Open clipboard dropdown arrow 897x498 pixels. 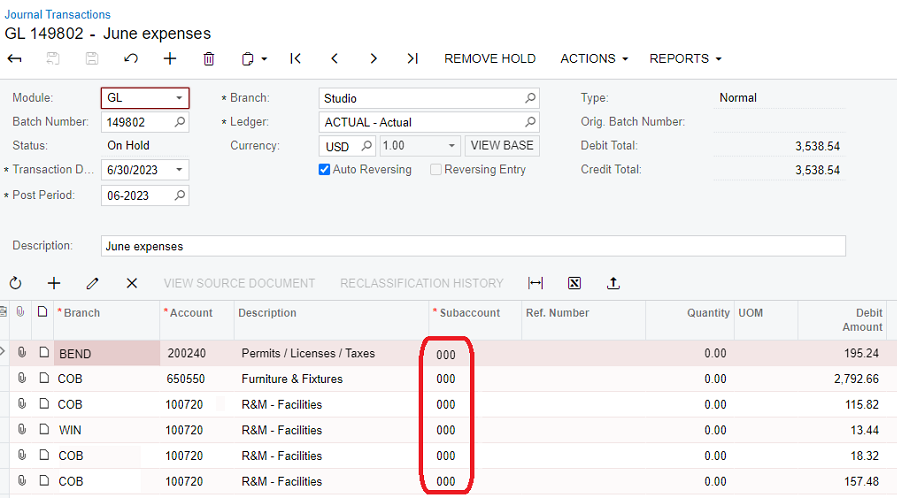[x=264, y=59]
